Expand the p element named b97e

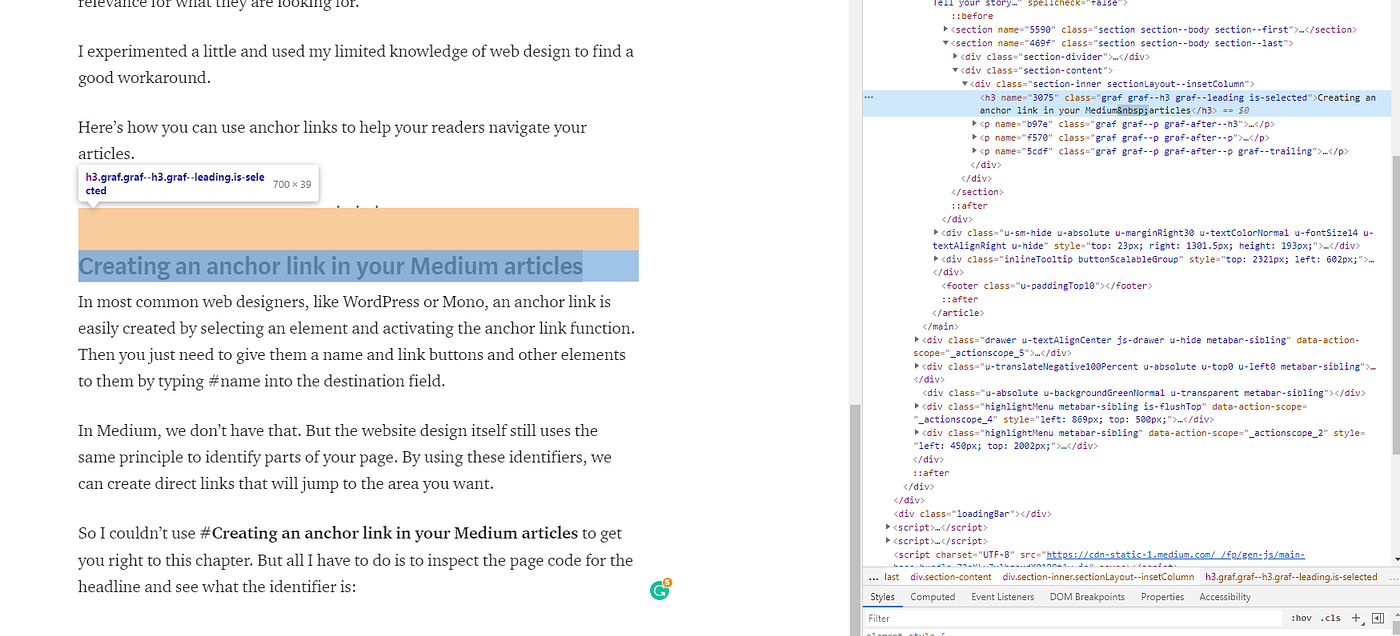[x=973, y=124]
